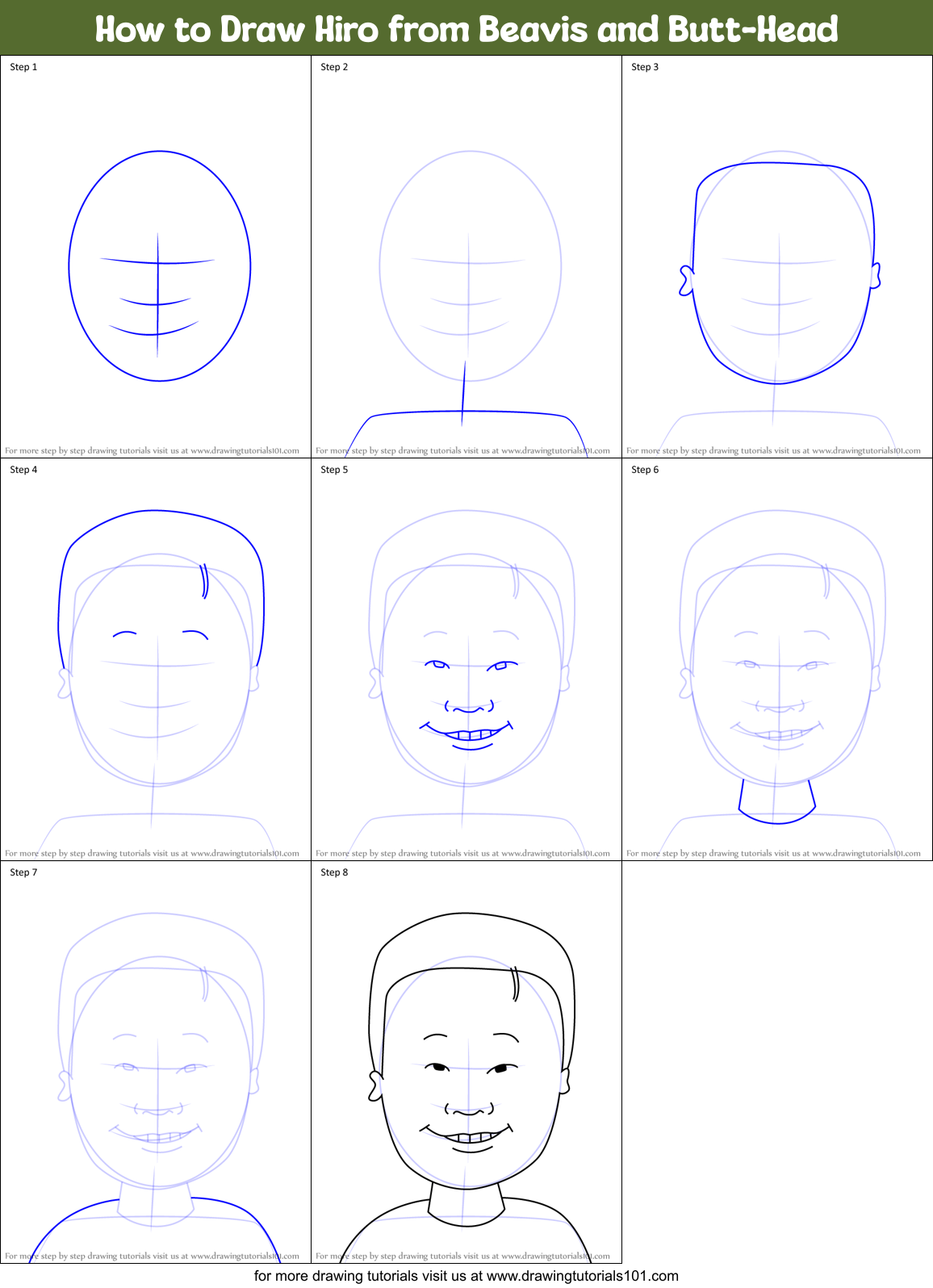Click the 'Step 1' label

pyautogui.click(x=23, y=67)
